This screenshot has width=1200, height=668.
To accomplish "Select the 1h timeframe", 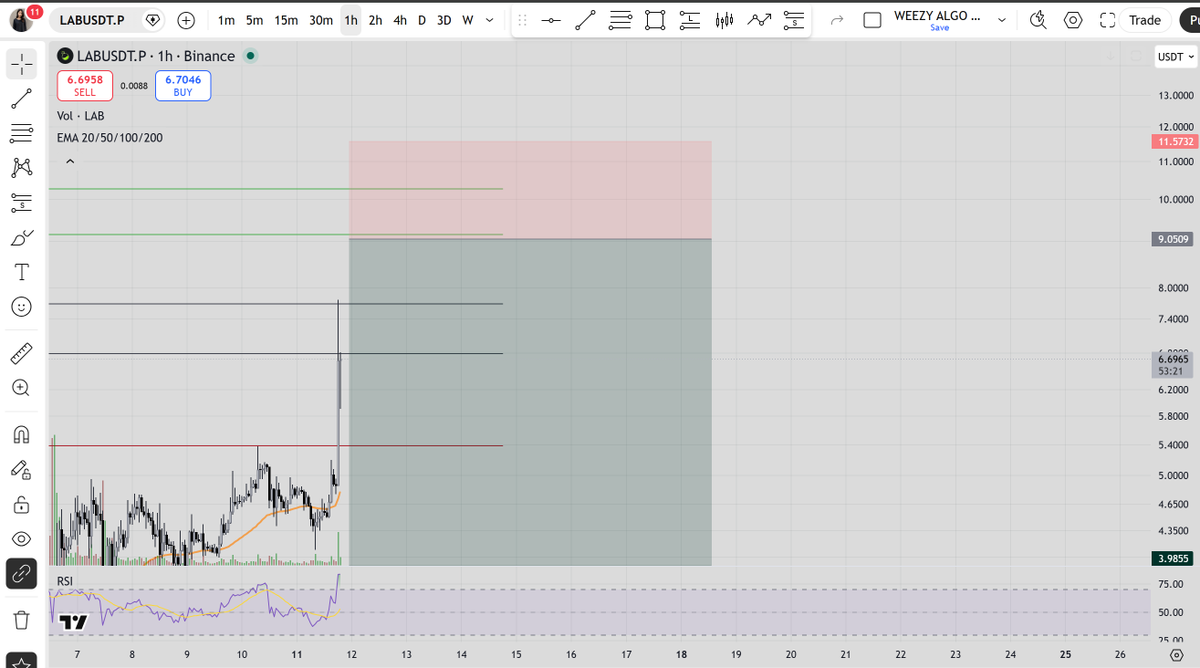I will pos(351,20).
